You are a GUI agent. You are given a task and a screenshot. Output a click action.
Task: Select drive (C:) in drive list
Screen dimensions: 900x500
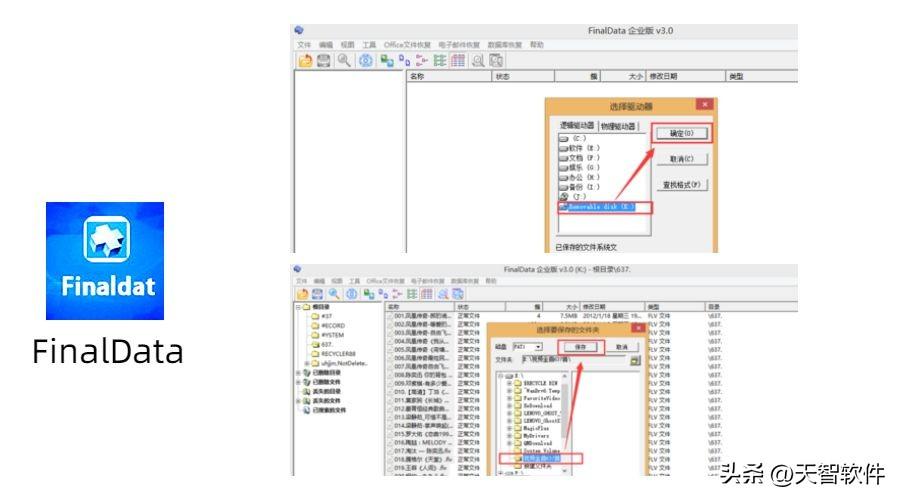[573, 138]
